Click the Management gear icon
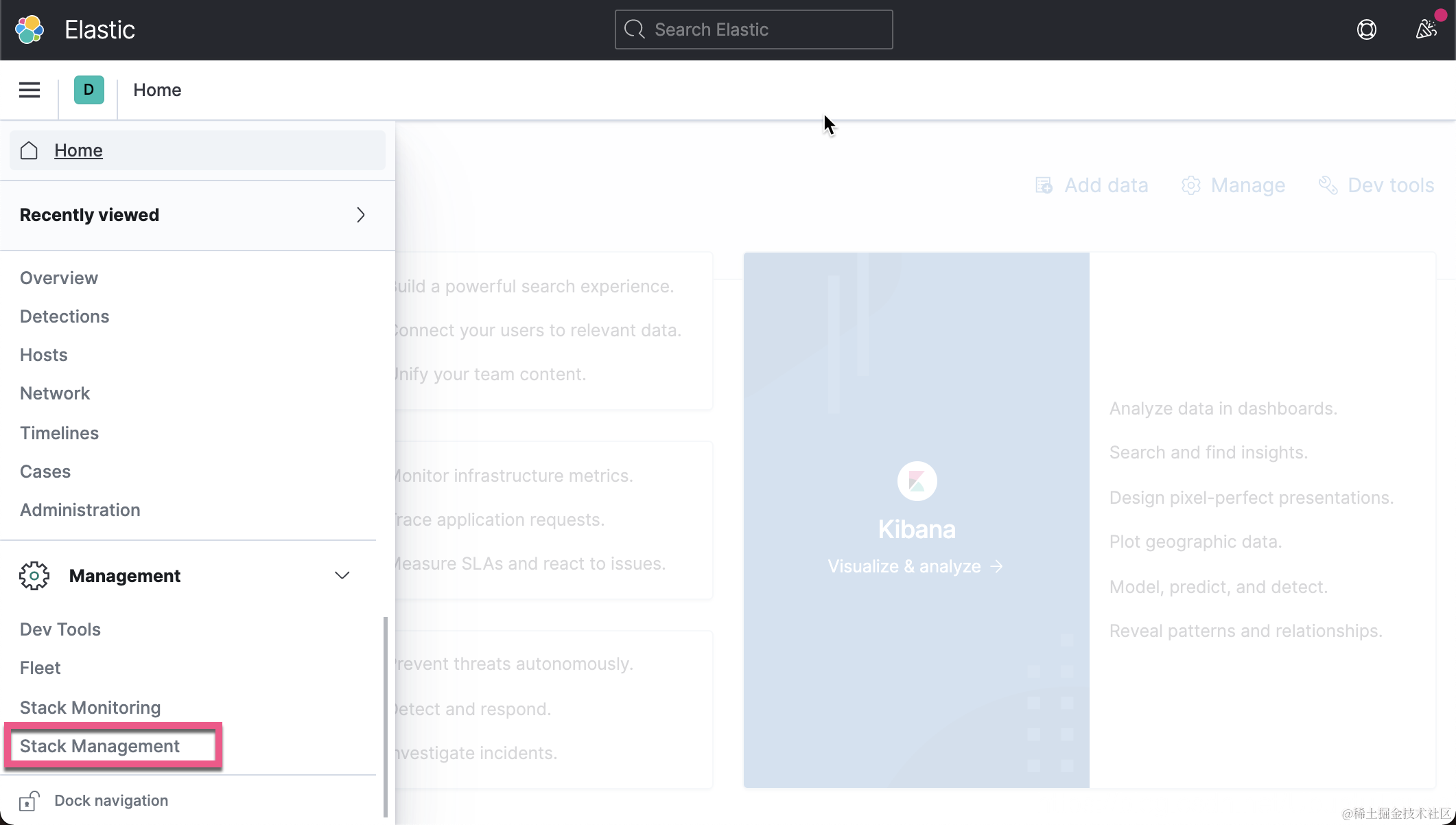1456x825 pixels. click(x=34, y=576)
